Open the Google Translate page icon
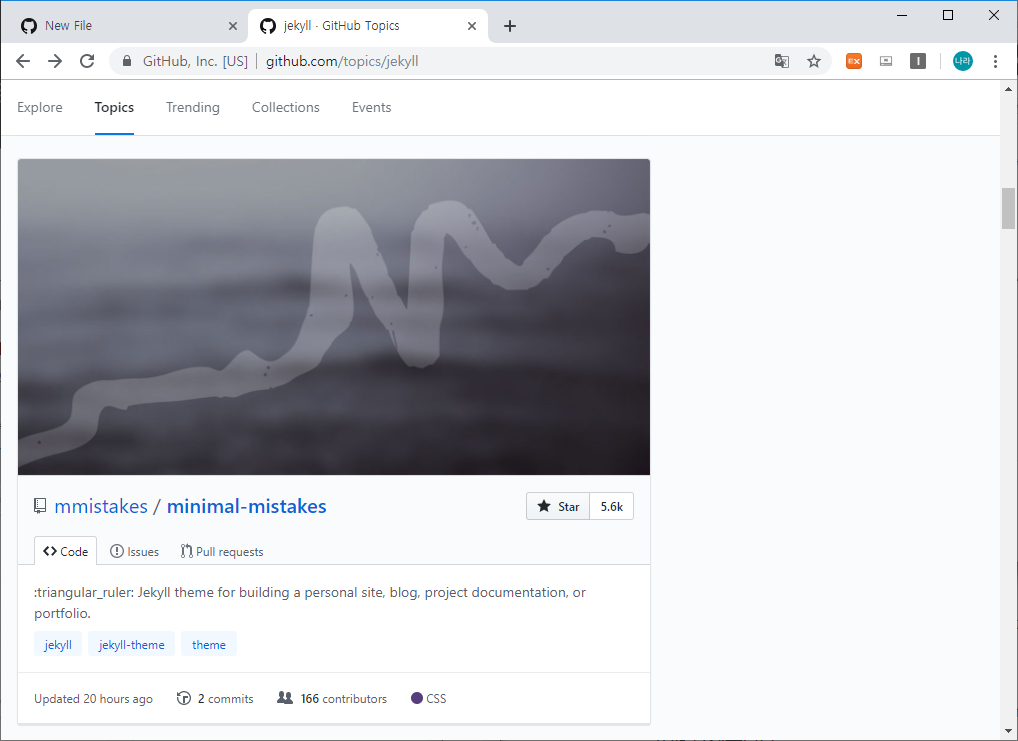1018x741 pixels. (782, 61)
